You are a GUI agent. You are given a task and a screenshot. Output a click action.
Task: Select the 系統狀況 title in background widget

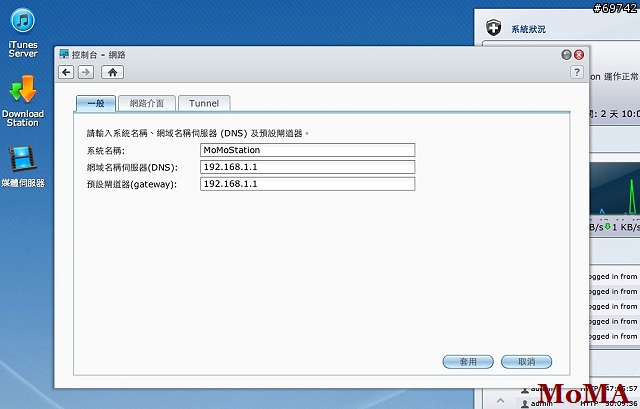point(529,29)
